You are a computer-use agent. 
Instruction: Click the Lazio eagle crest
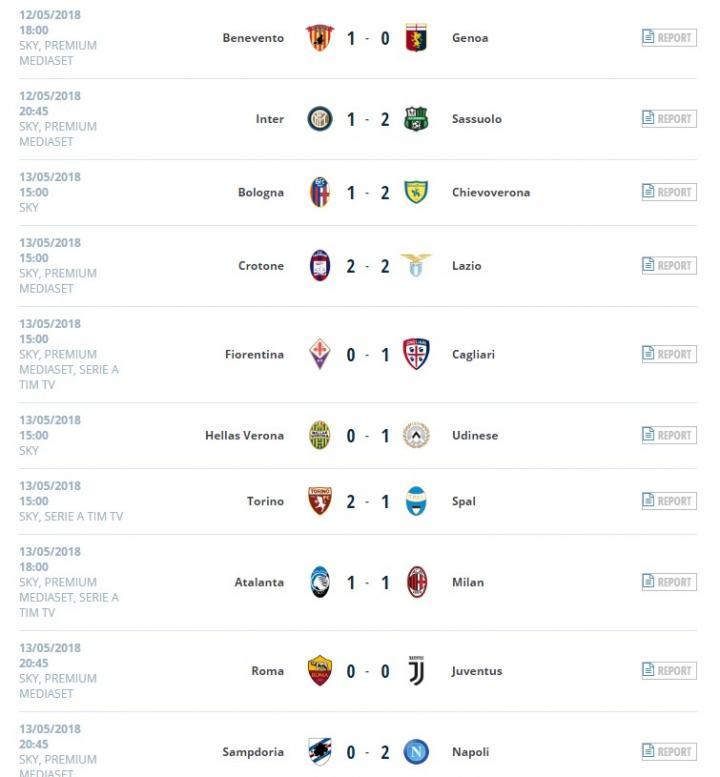(x=416, y=266)
